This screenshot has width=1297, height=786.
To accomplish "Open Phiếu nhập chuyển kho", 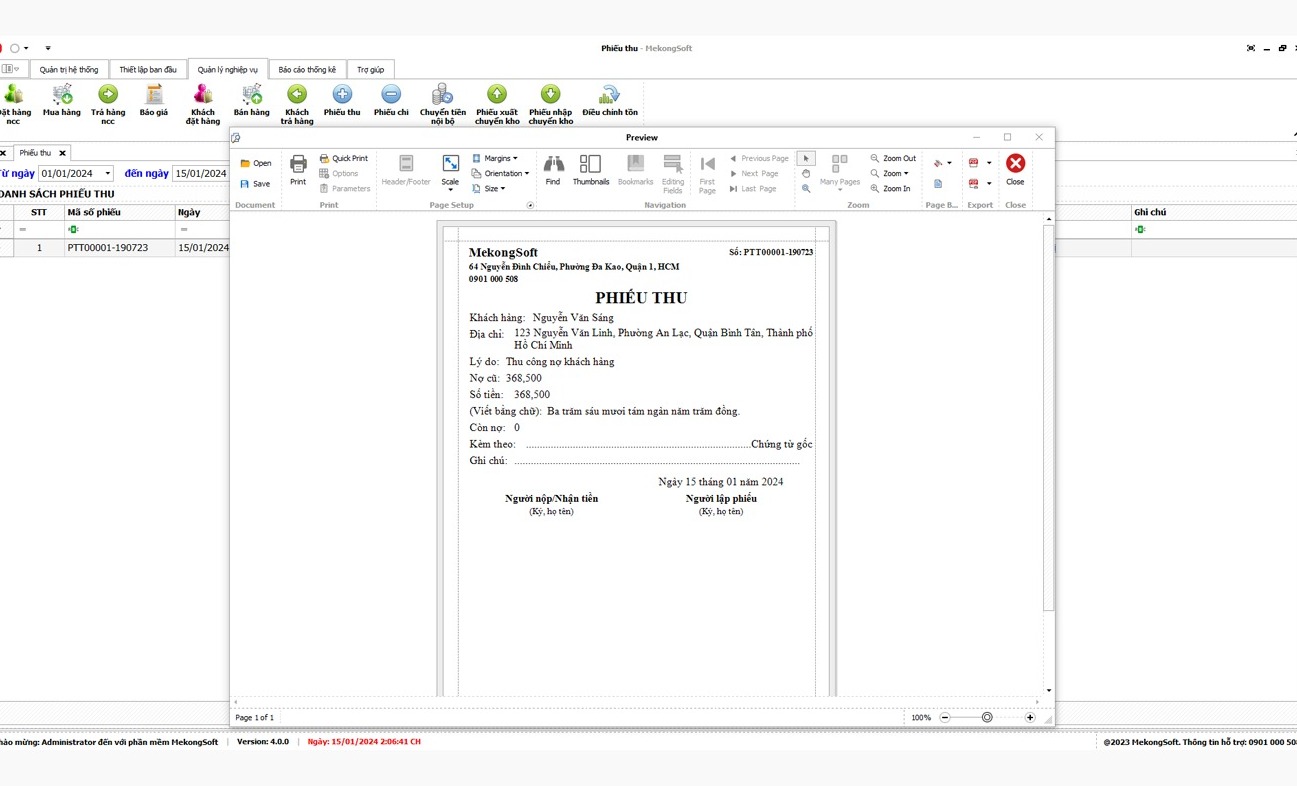I will click(551, 104).
